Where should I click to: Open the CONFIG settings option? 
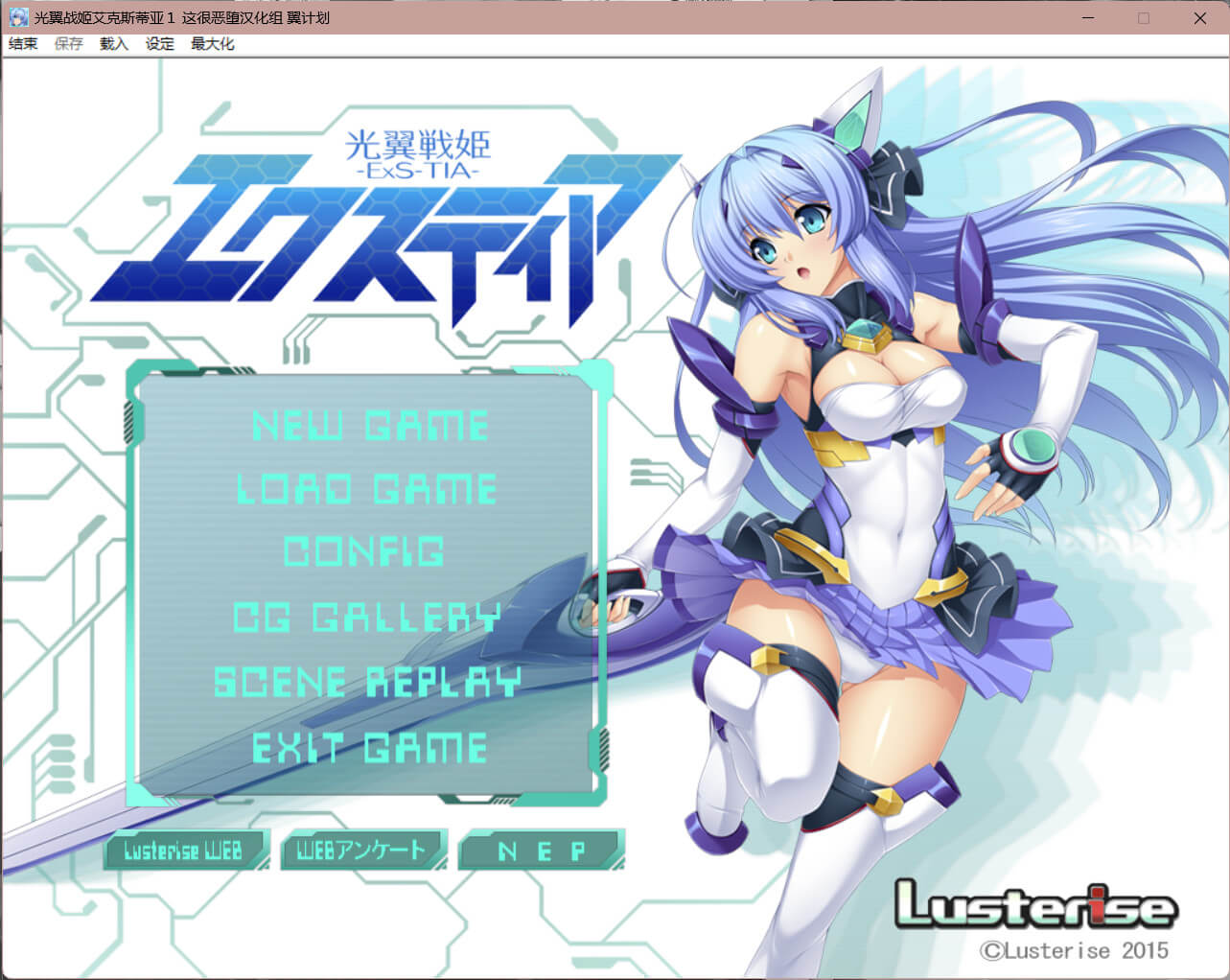[364, 552]
